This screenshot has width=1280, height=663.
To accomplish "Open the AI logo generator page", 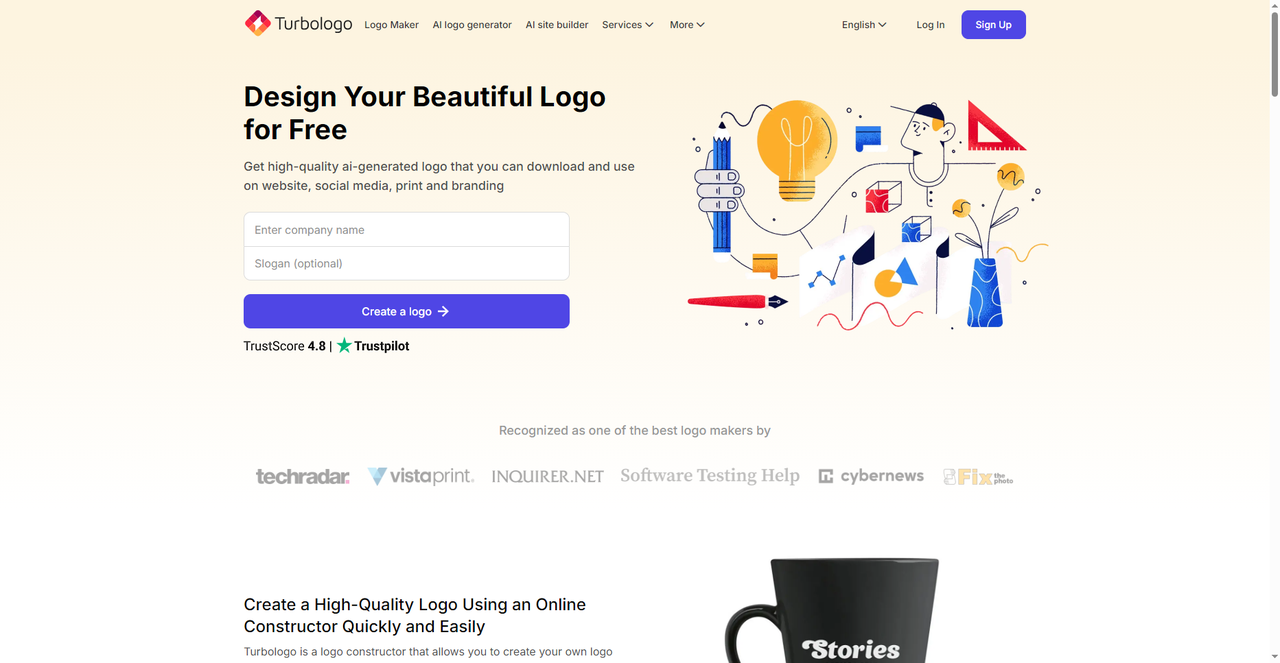I will (472, 25).
